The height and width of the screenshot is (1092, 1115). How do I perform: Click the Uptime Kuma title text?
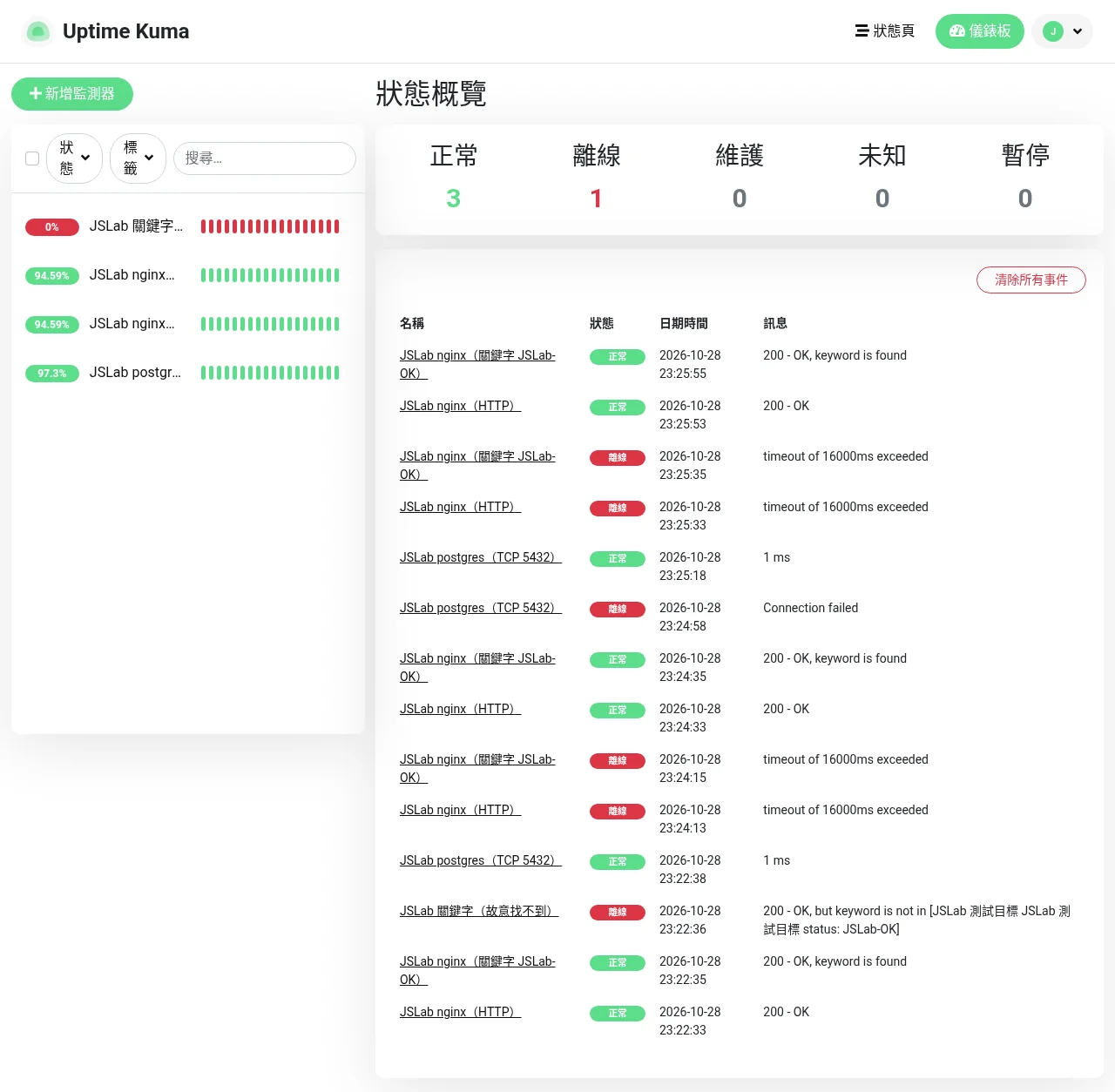coord(126,31)
